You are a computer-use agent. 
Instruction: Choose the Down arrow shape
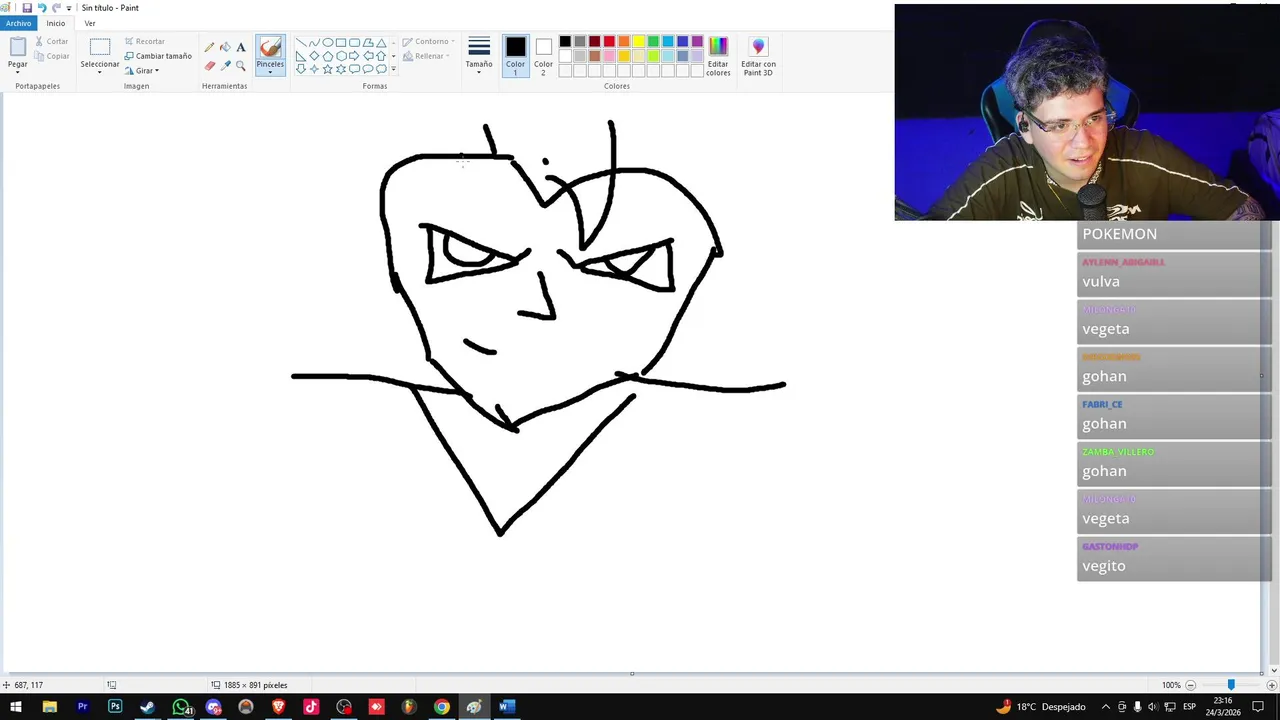pyautogui.click(x=301, y=69)
